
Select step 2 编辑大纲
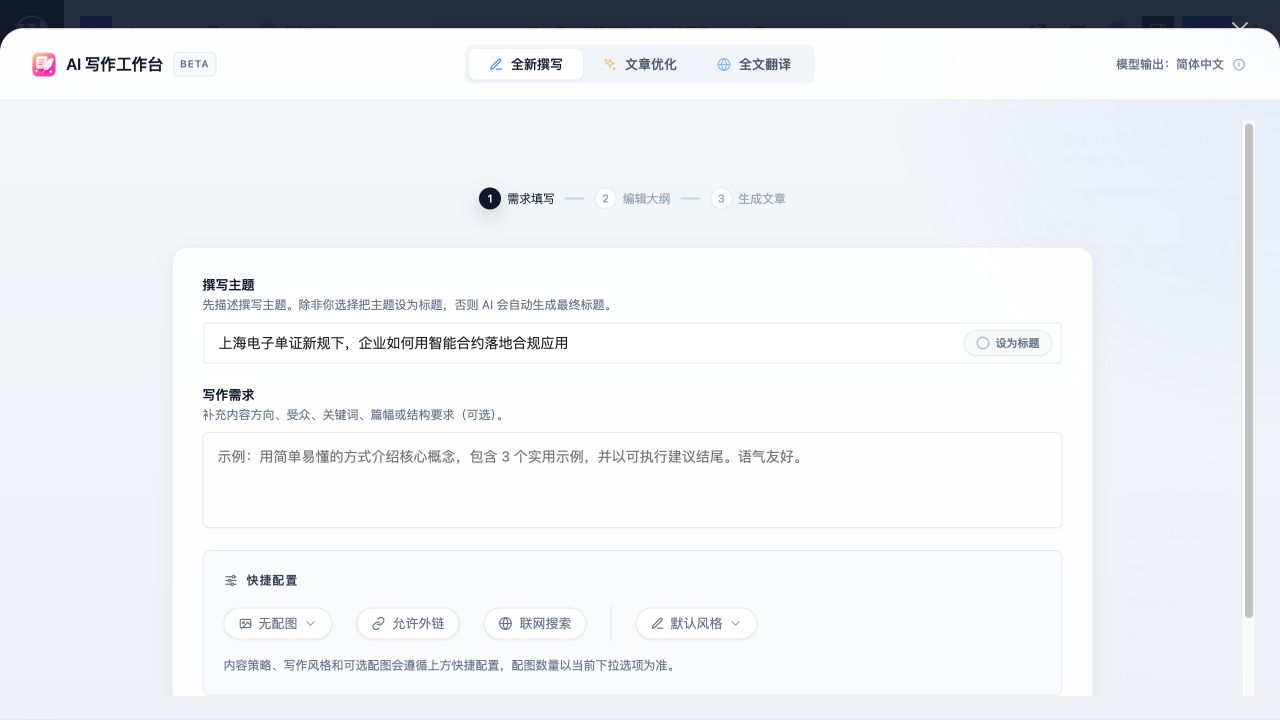pyautogui.click(x=633, y=199)
